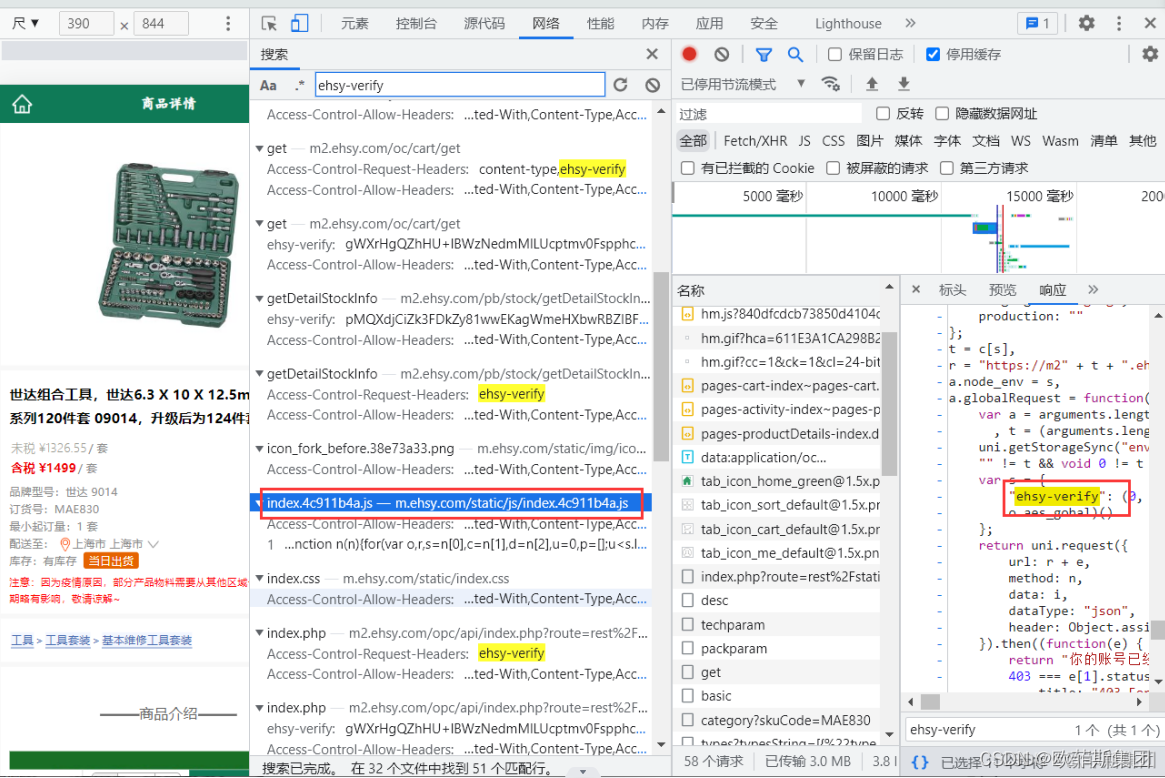Open the Lighthouse panel tab
The image size is (1165, 778).
tap(848, 24)
